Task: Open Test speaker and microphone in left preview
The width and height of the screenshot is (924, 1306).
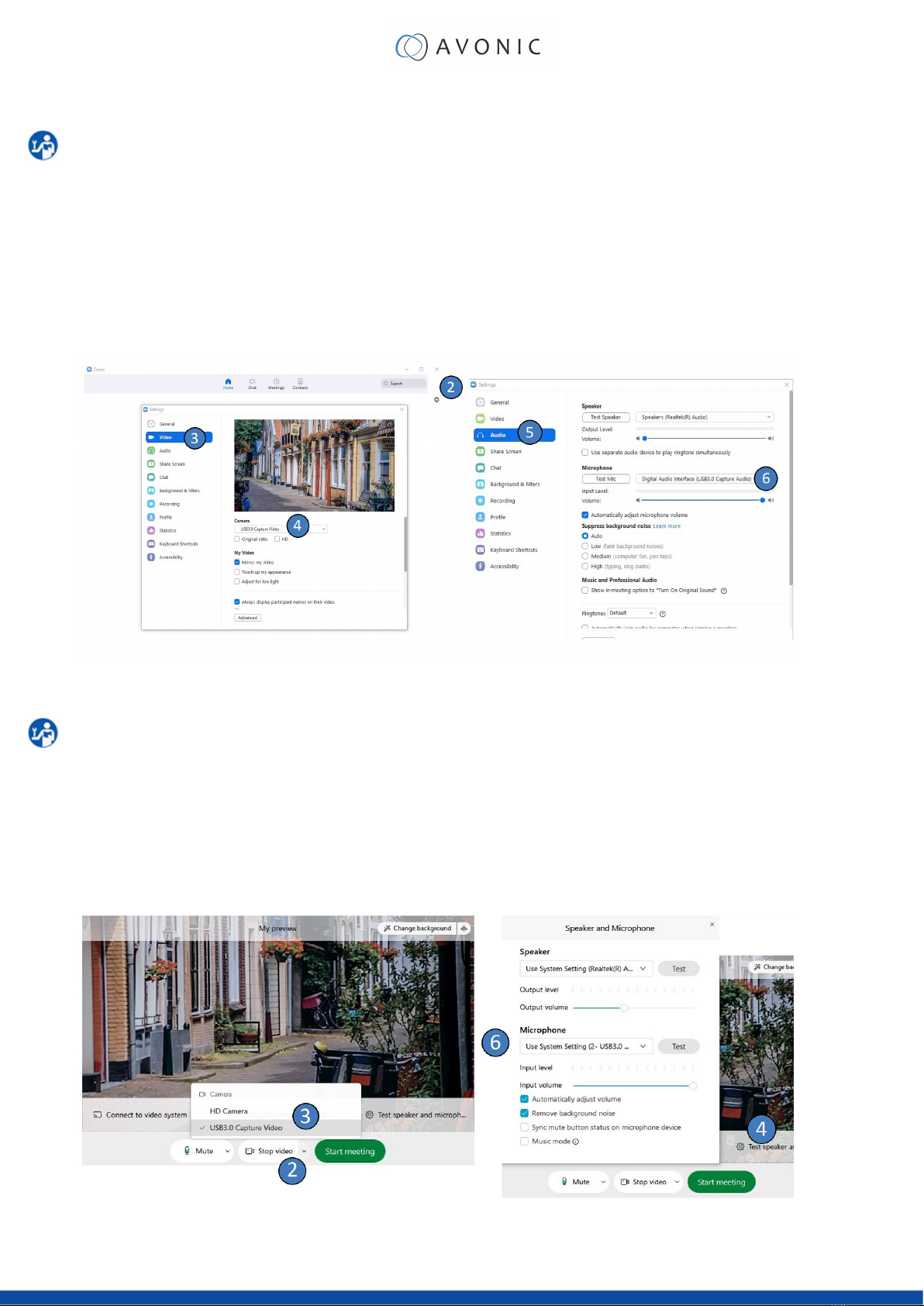Action: click(x=415, y=1115)
